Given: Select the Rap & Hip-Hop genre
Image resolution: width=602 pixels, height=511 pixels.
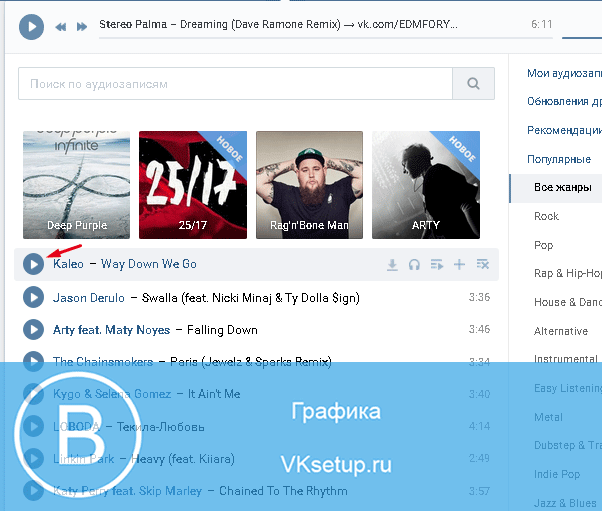Looking at the screenshot, I should point(568,273).
